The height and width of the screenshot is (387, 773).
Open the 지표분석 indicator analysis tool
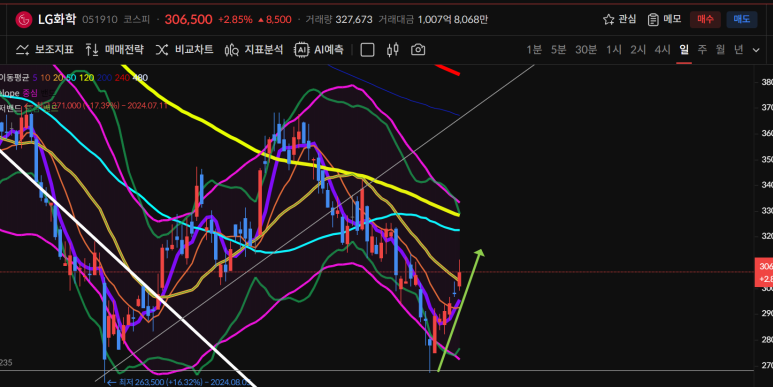tap(254, 50)
